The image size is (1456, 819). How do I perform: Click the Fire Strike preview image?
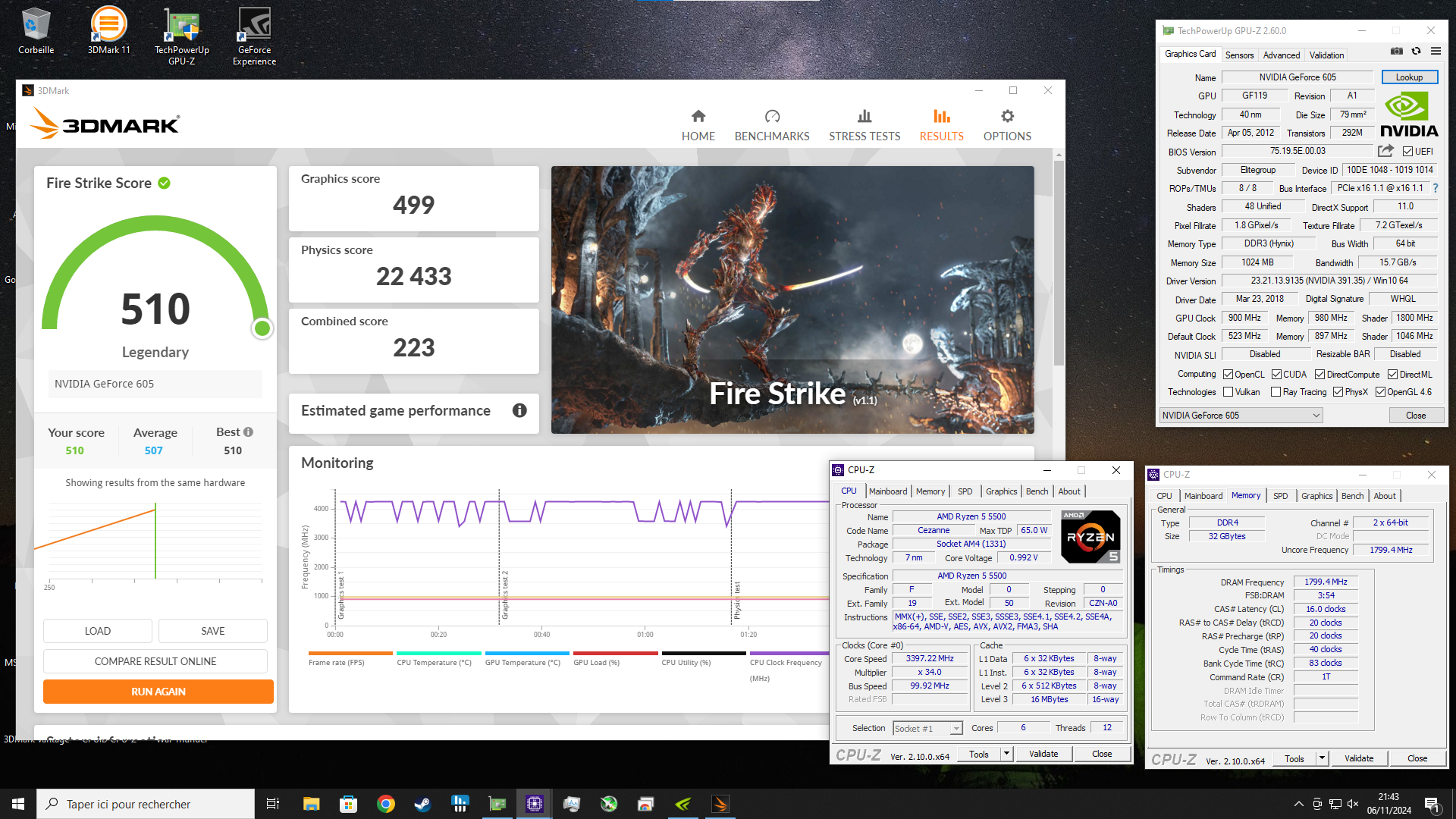coord(792,300)
